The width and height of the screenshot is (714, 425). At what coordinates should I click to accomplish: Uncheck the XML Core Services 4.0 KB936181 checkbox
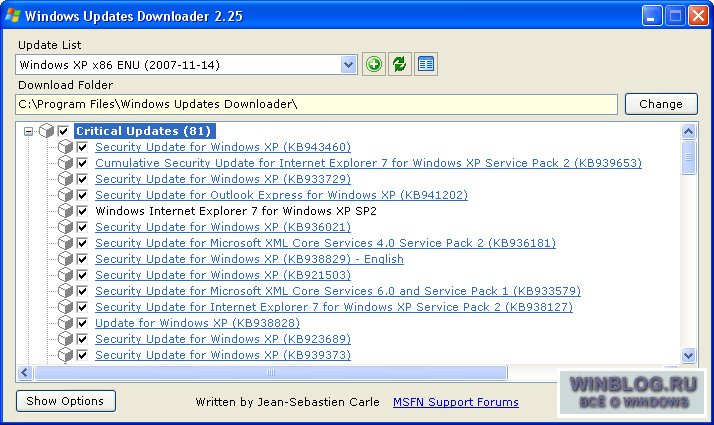[82, 243]
